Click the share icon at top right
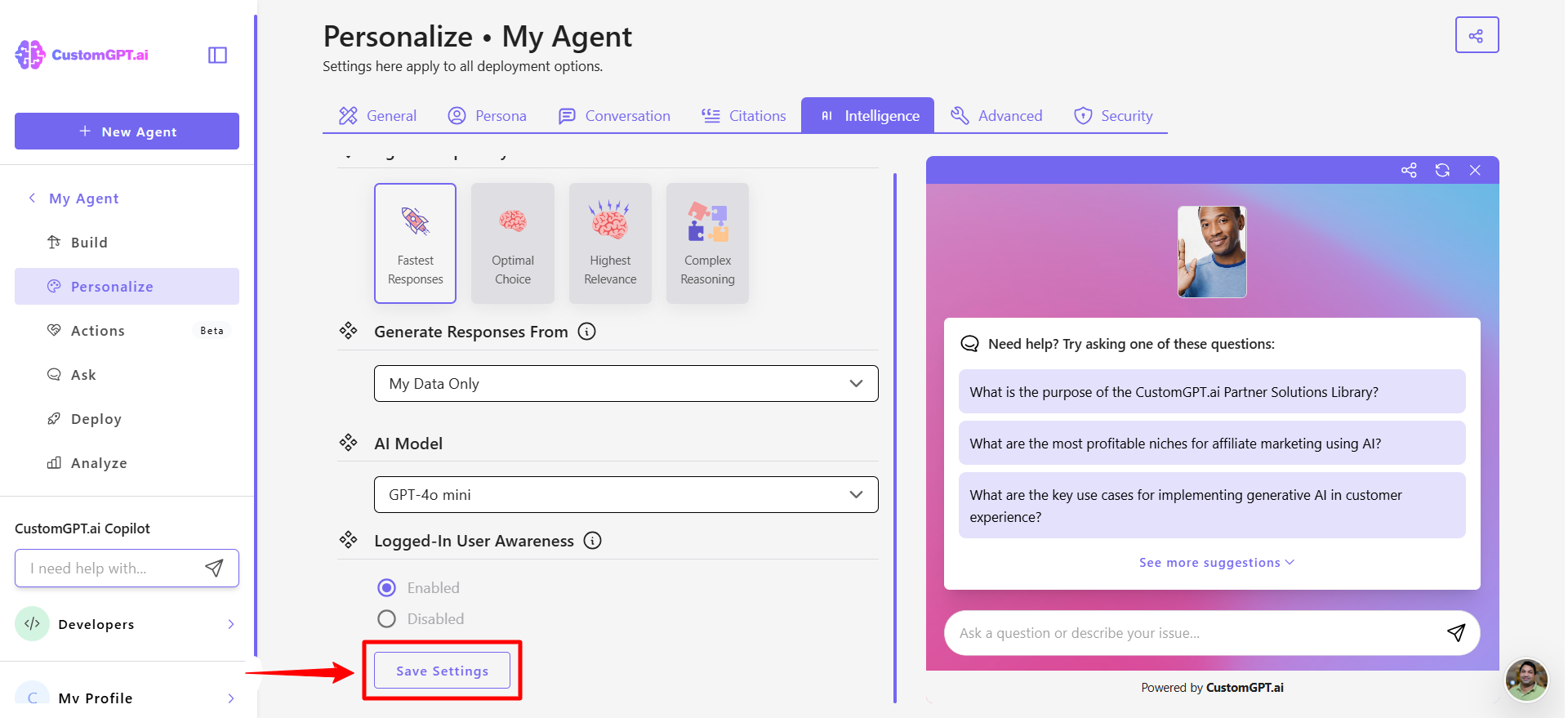The height and width of the screenshot is (718, 1568). click(x=1477, y=35)
